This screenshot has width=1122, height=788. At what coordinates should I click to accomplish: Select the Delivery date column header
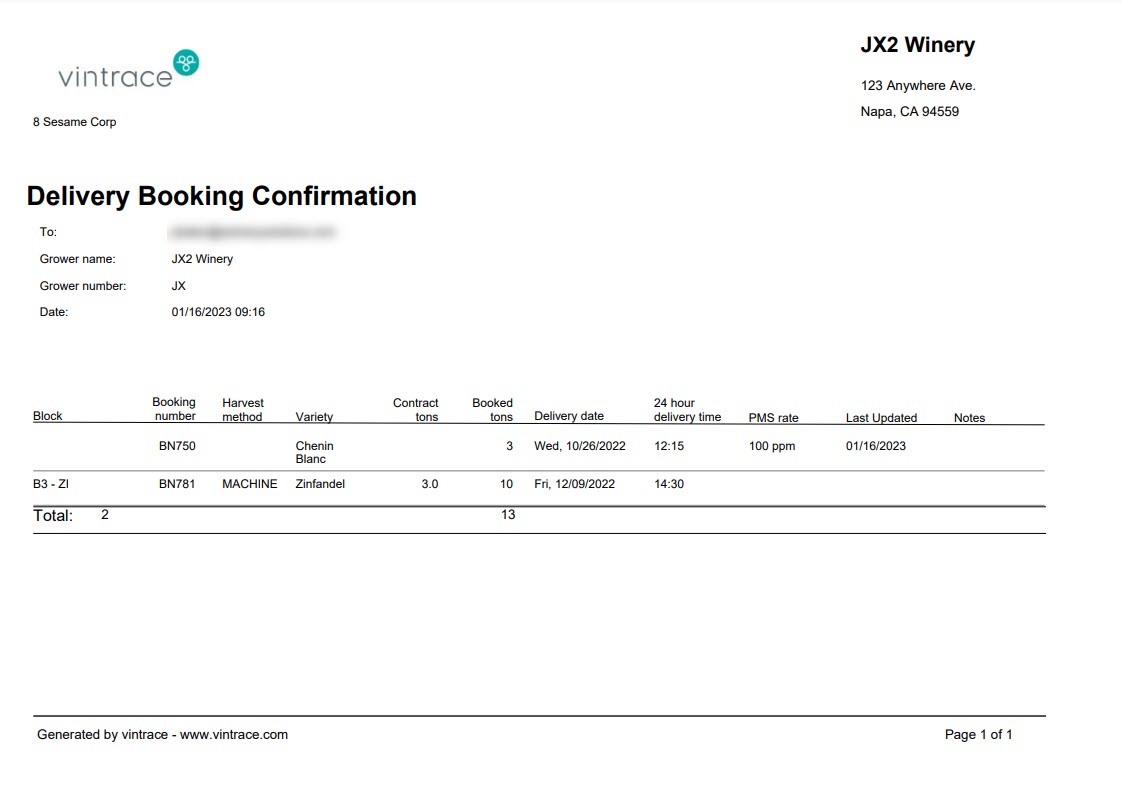click(568, 416)
